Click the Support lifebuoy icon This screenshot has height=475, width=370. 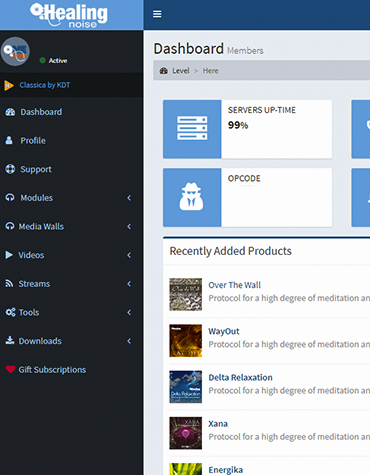point(10,169)
